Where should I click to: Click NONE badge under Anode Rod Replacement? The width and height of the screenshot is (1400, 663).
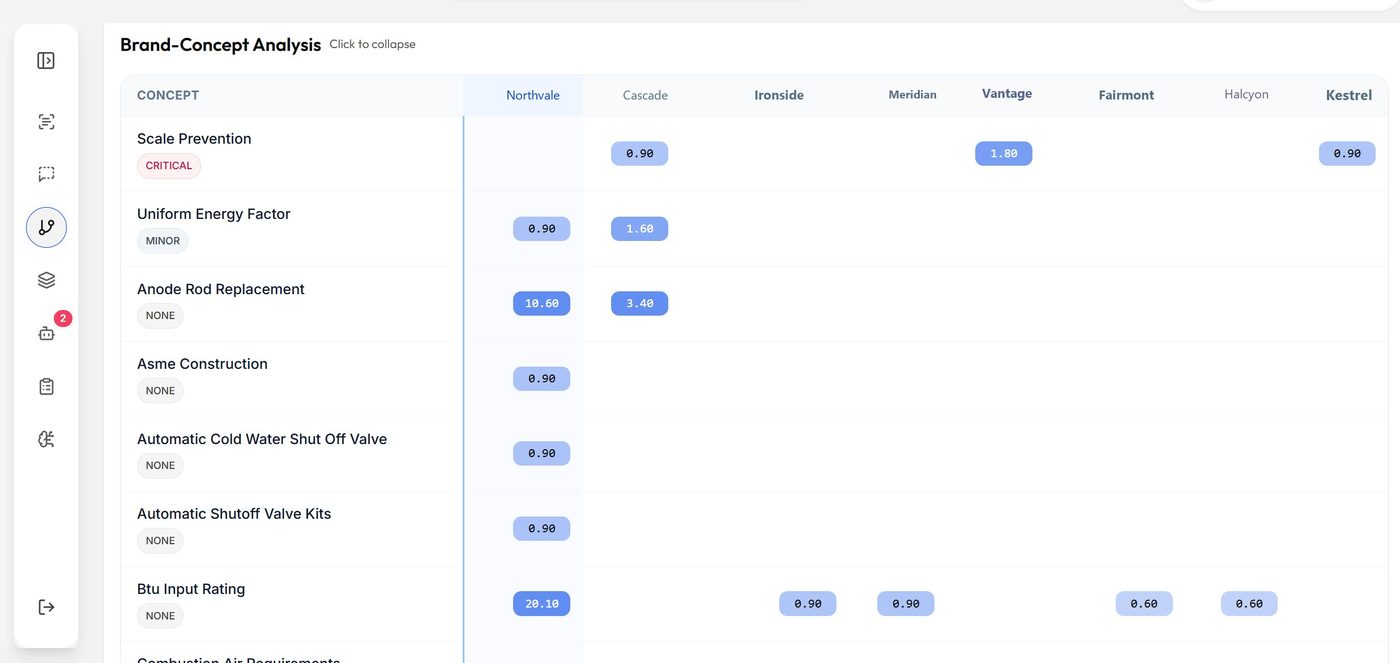click(160, 316)
